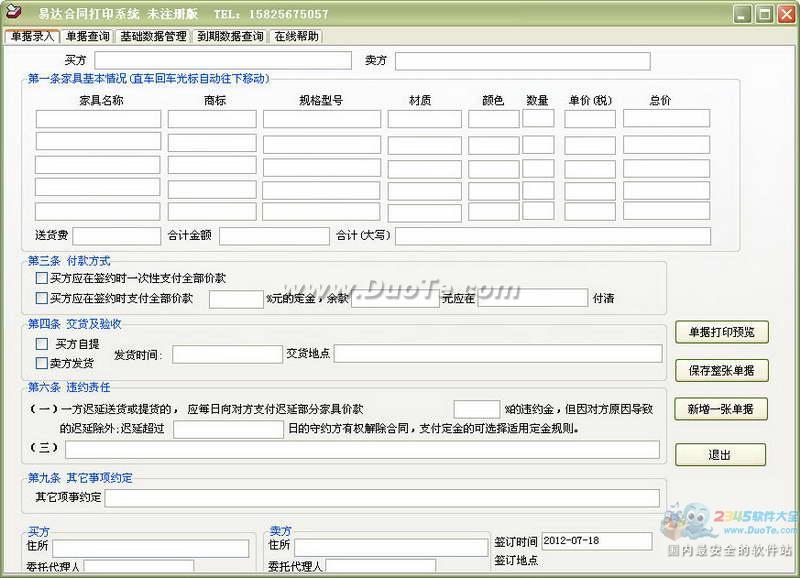Viewport: 800px width, 578px height.
Task: Open the 在线帮助 tab
Action: pyautogui.click(x=296, y=37)
